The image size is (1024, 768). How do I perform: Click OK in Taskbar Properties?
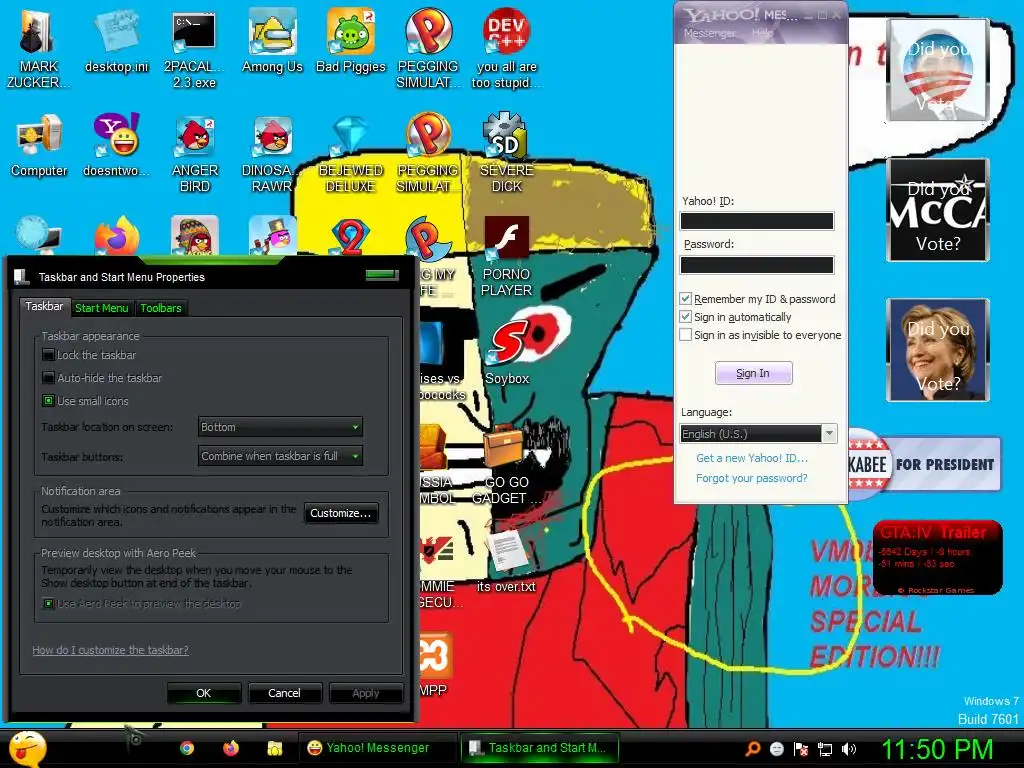click(x=204, y=693)
